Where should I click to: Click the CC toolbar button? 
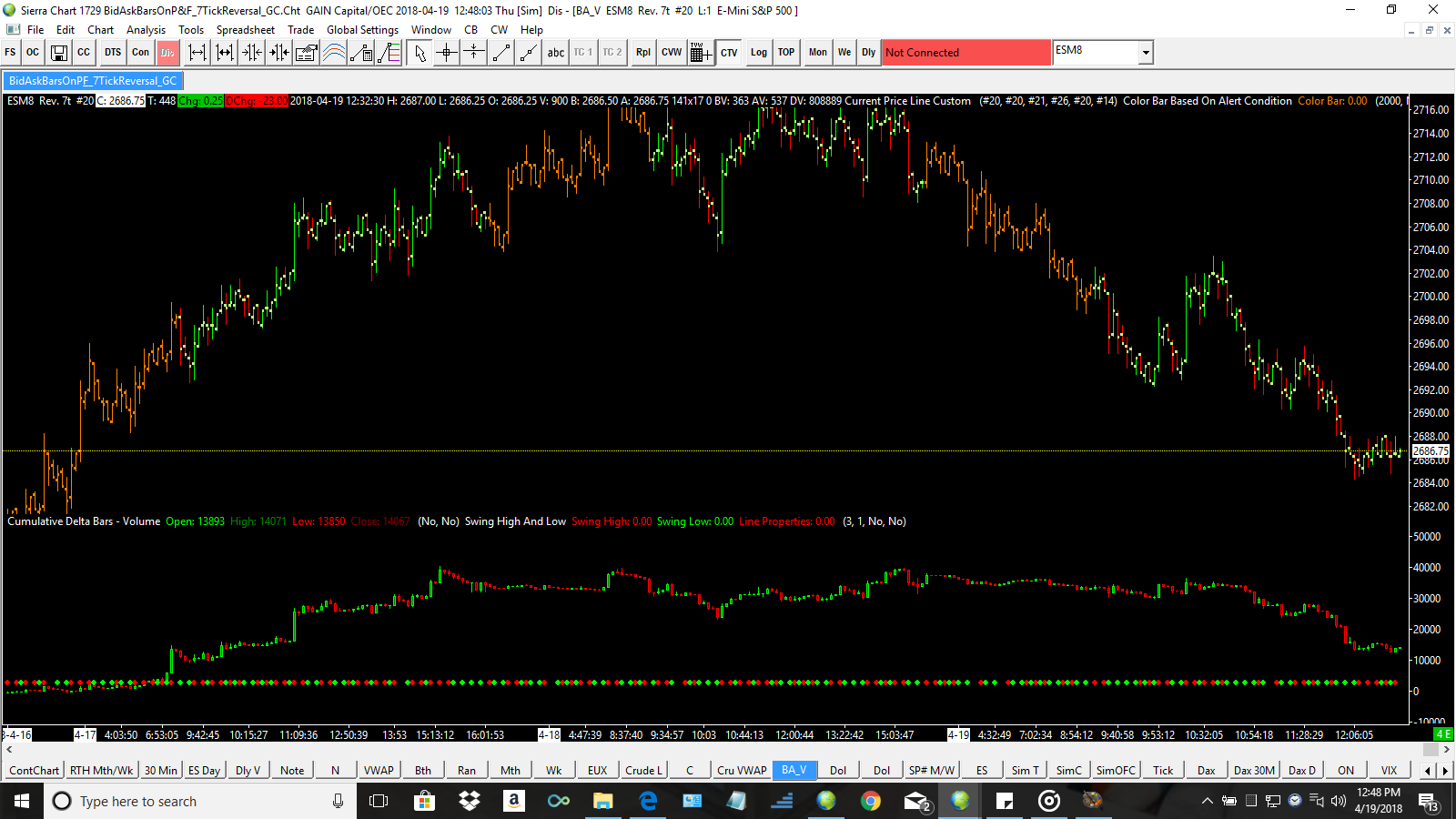point(84,53)
